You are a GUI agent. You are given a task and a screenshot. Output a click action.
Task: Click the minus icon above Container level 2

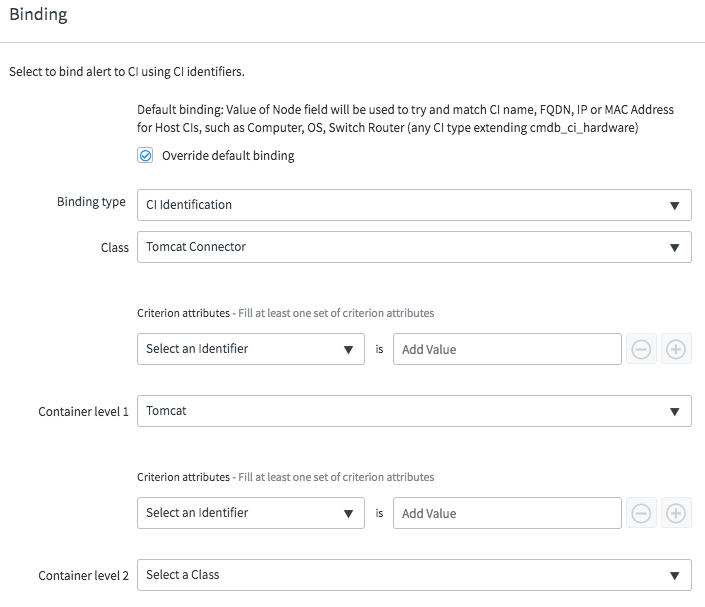point(641,513)
